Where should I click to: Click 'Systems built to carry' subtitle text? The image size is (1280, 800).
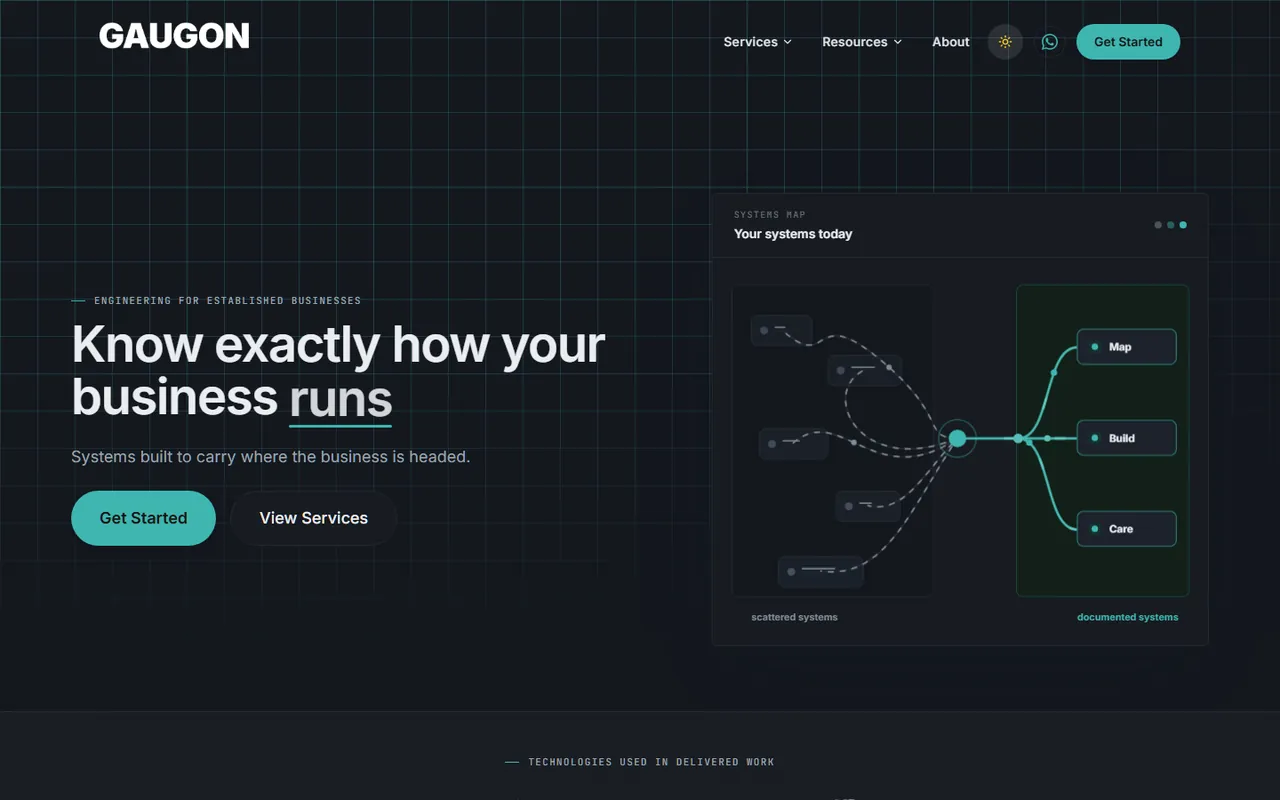[x=270, y=457]
